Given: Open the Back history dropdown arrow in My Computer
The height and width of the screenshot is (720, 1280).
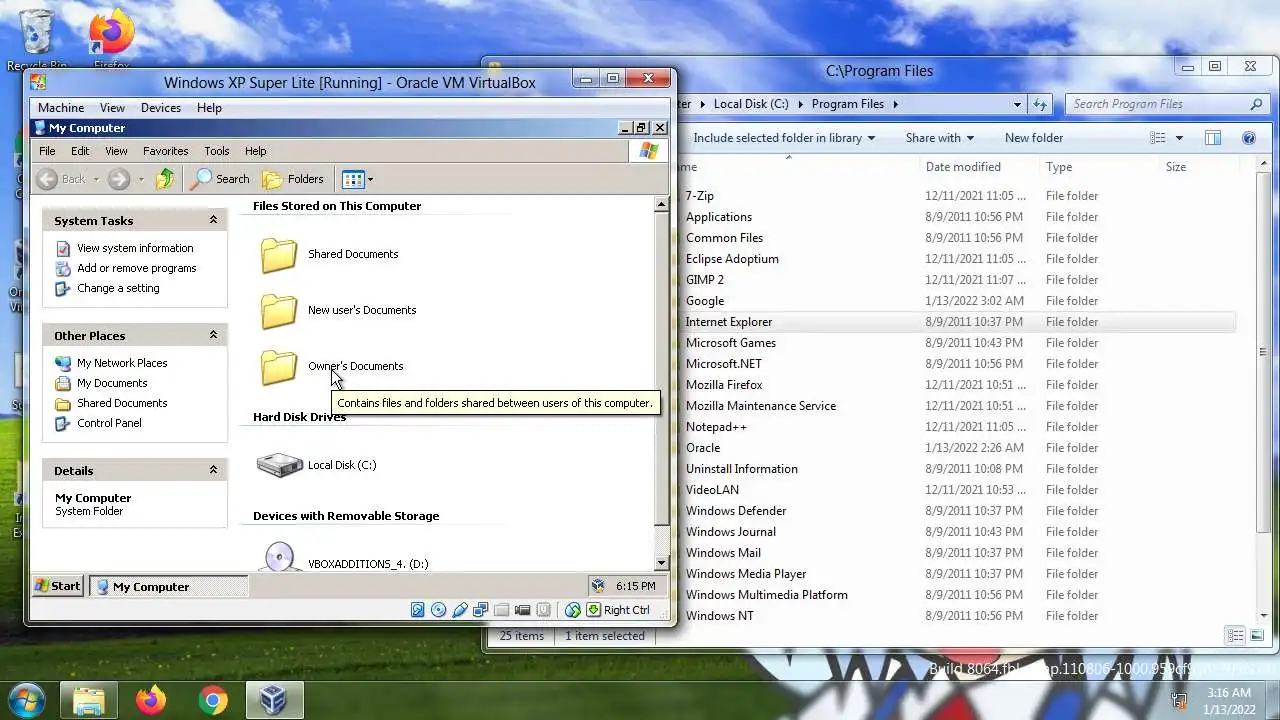Looking at the screenshot, I should pos(96,180).
